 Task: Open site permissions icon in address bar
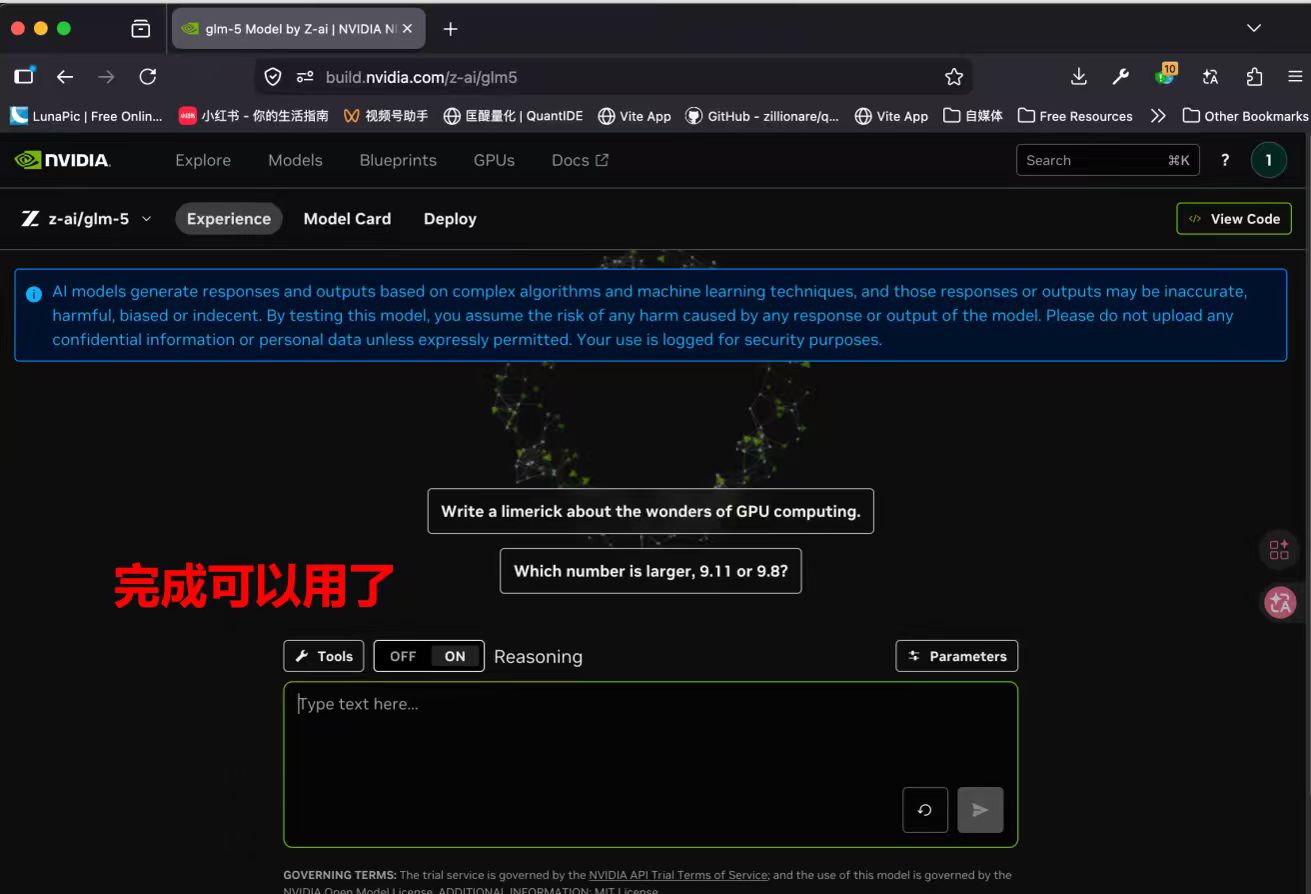point(305,77)
